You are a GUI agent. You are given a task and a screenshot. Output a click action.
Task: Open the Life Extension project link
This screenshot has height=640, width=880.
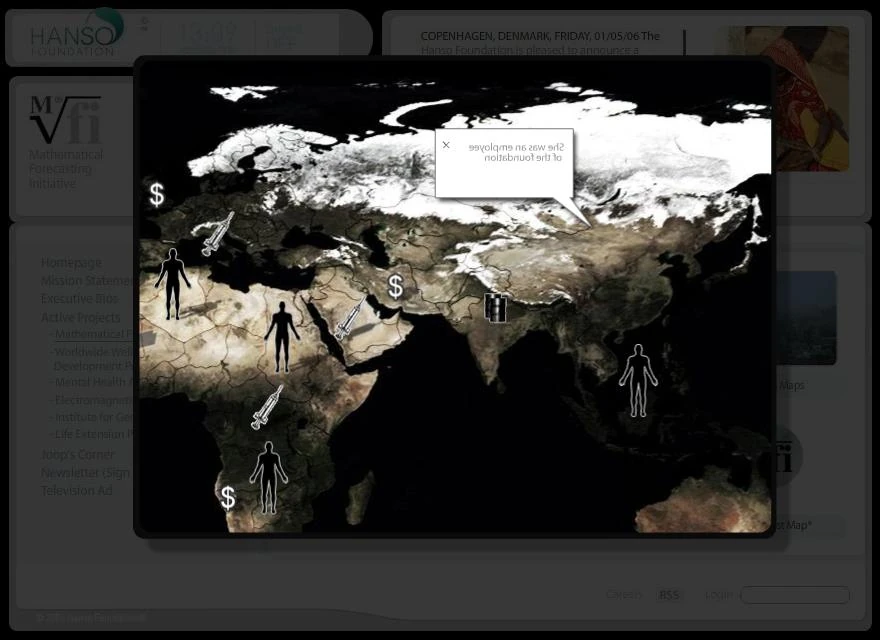pos(94,435)
